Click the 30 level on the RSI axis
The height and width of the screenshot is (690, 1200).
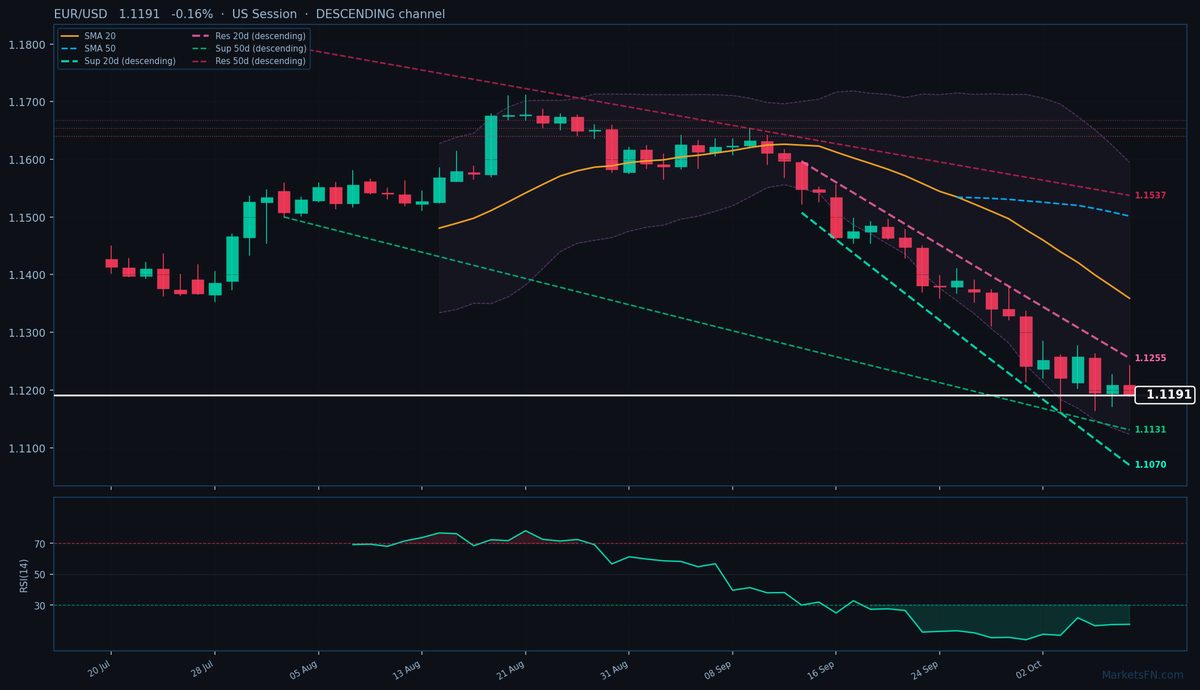(40, 605)
